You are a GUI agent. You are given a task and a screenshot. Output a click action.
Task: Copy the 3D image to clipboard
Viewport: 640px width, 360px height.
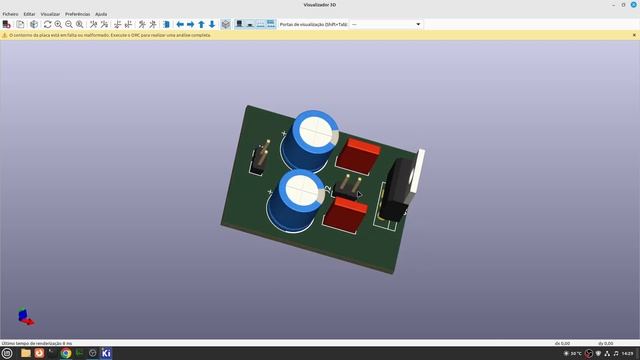click(20, 24)
